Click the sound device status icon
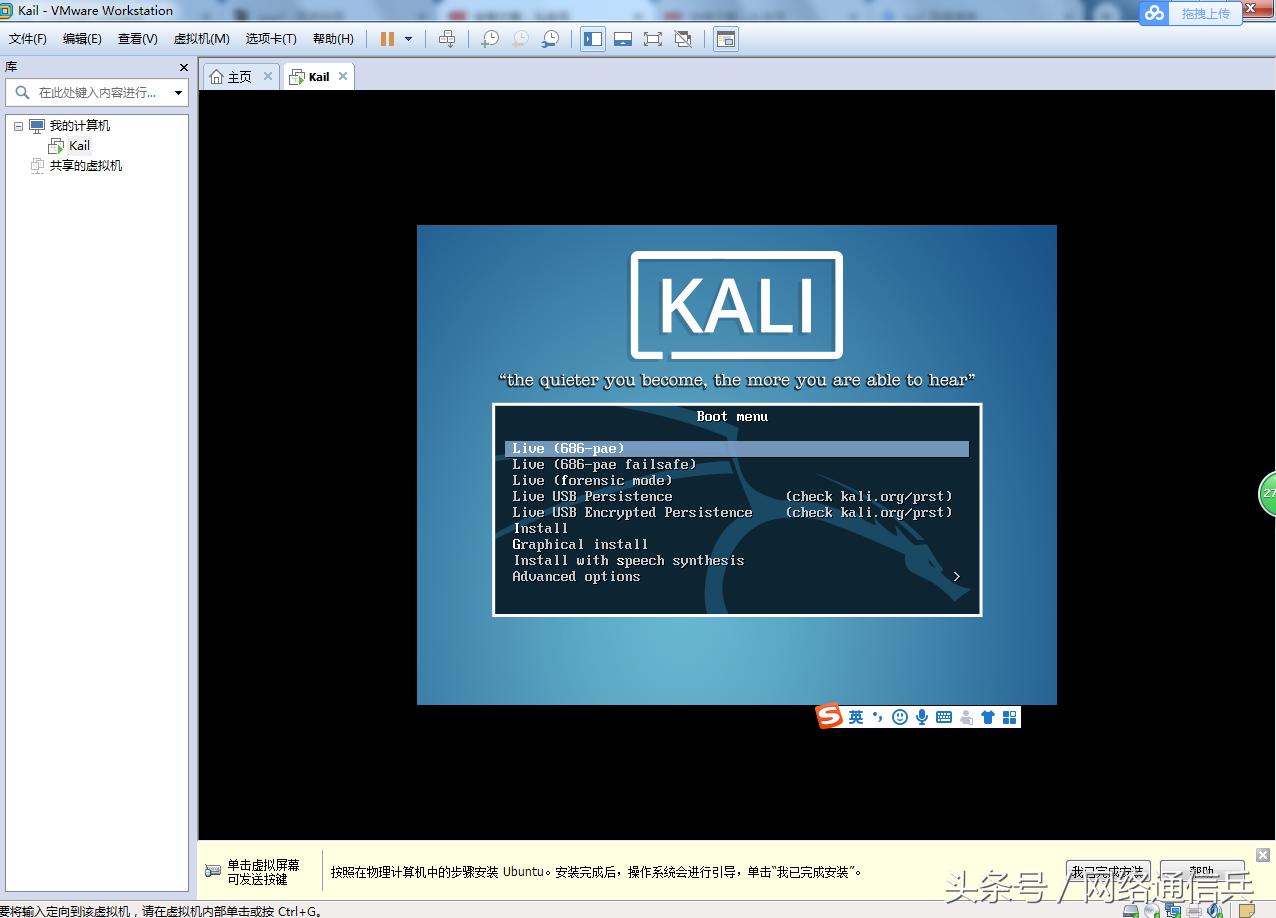 pyautogui.click(x=1214, y=909)
